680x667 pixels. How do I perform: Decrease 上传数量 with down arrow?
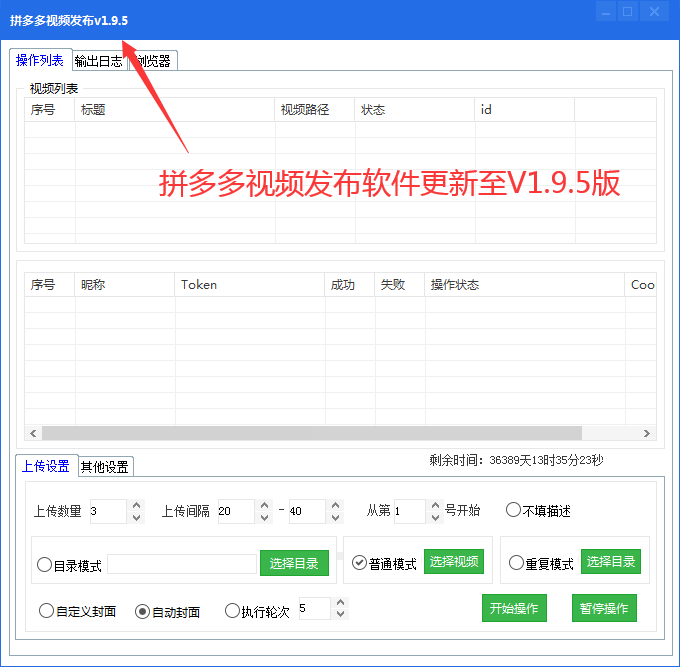click(x=136, y=518)
